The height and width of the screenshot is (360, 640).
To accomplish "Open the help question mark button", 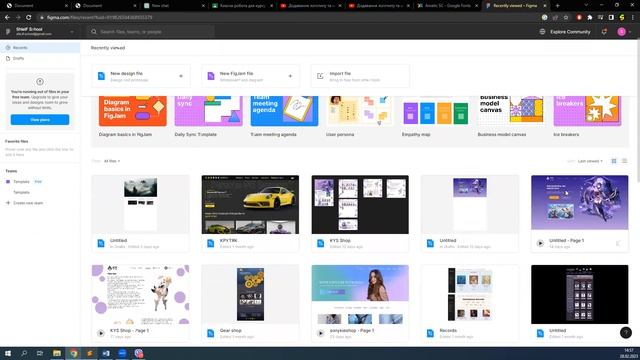I will (626, 333).
